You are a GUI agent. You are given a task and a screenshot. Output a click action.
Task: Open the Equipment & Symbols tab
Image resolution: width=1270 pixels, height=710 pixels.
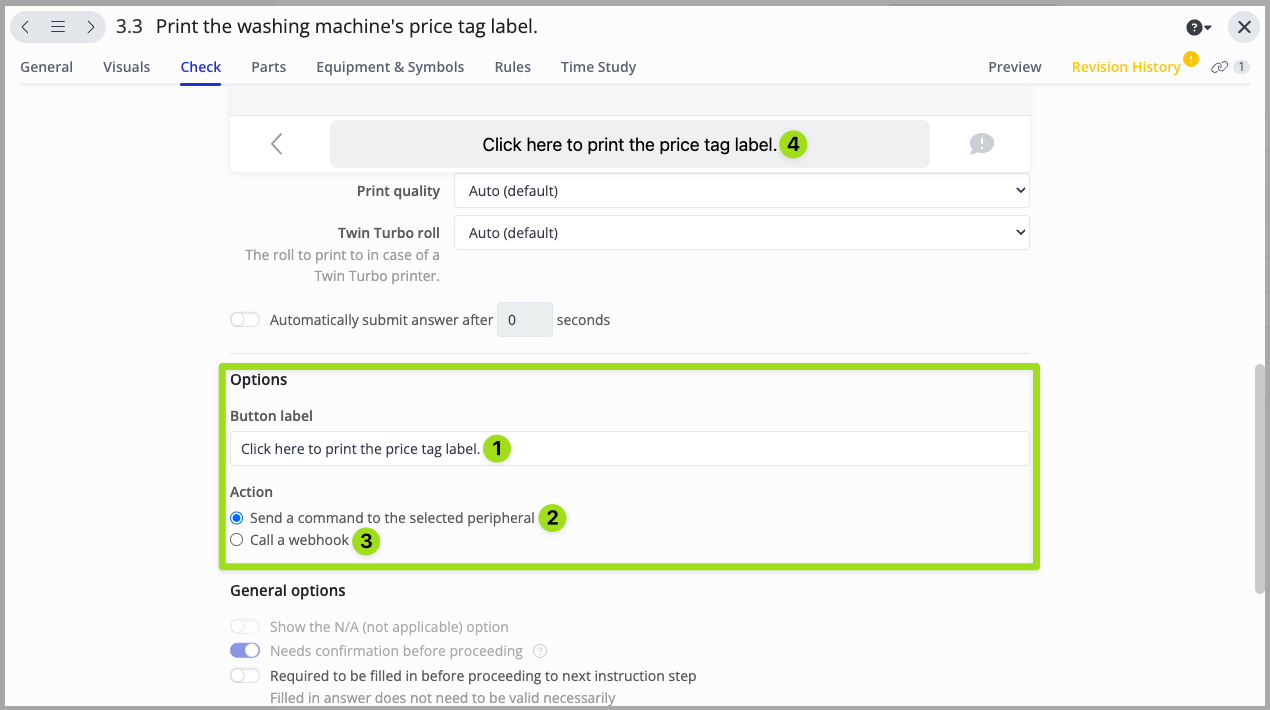pos(390,67)
